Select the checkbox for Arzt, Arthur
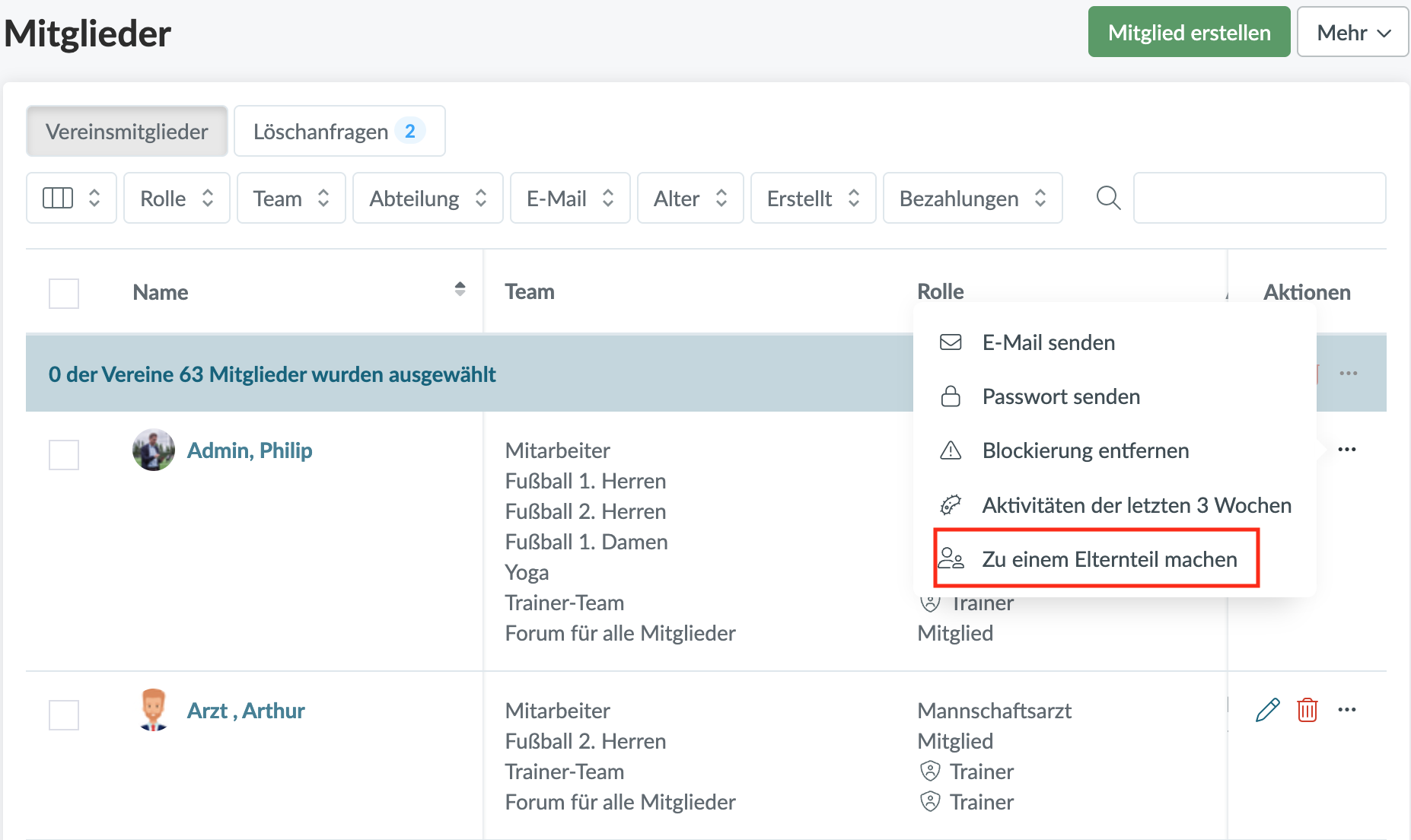Screen dimensions: 1411x840 point(64,715)
